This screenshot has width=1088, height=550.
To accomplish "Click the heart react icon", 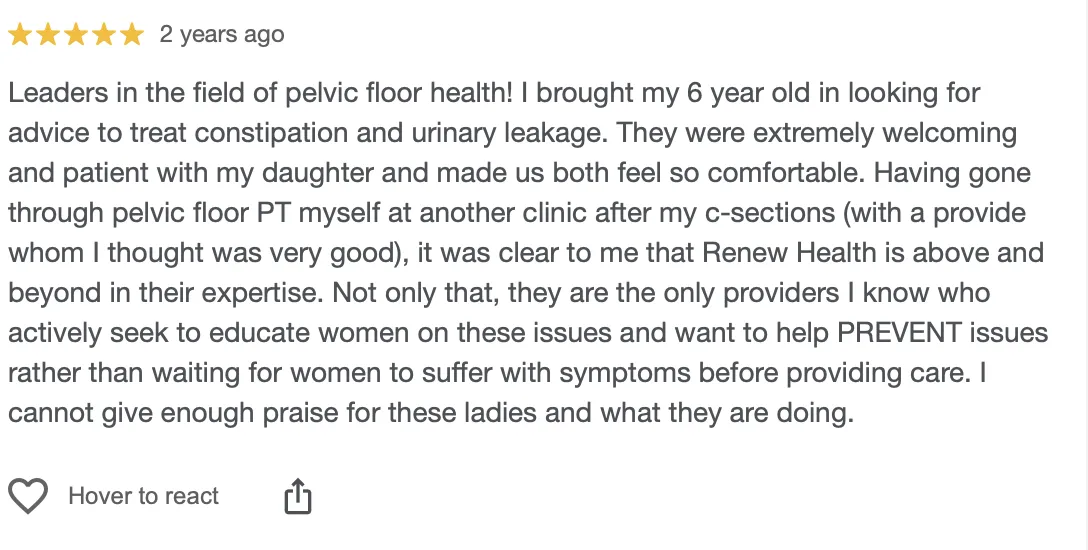I will tap(28, 496).
